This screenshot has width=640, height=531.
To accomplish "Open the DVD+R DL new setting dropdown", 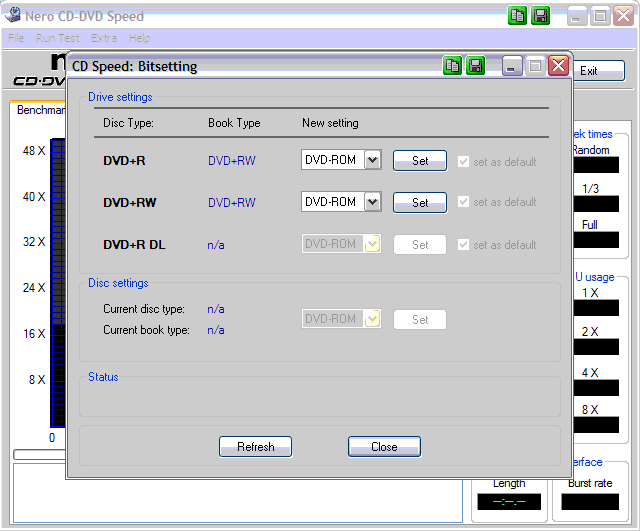I will [x=372, y=244].
